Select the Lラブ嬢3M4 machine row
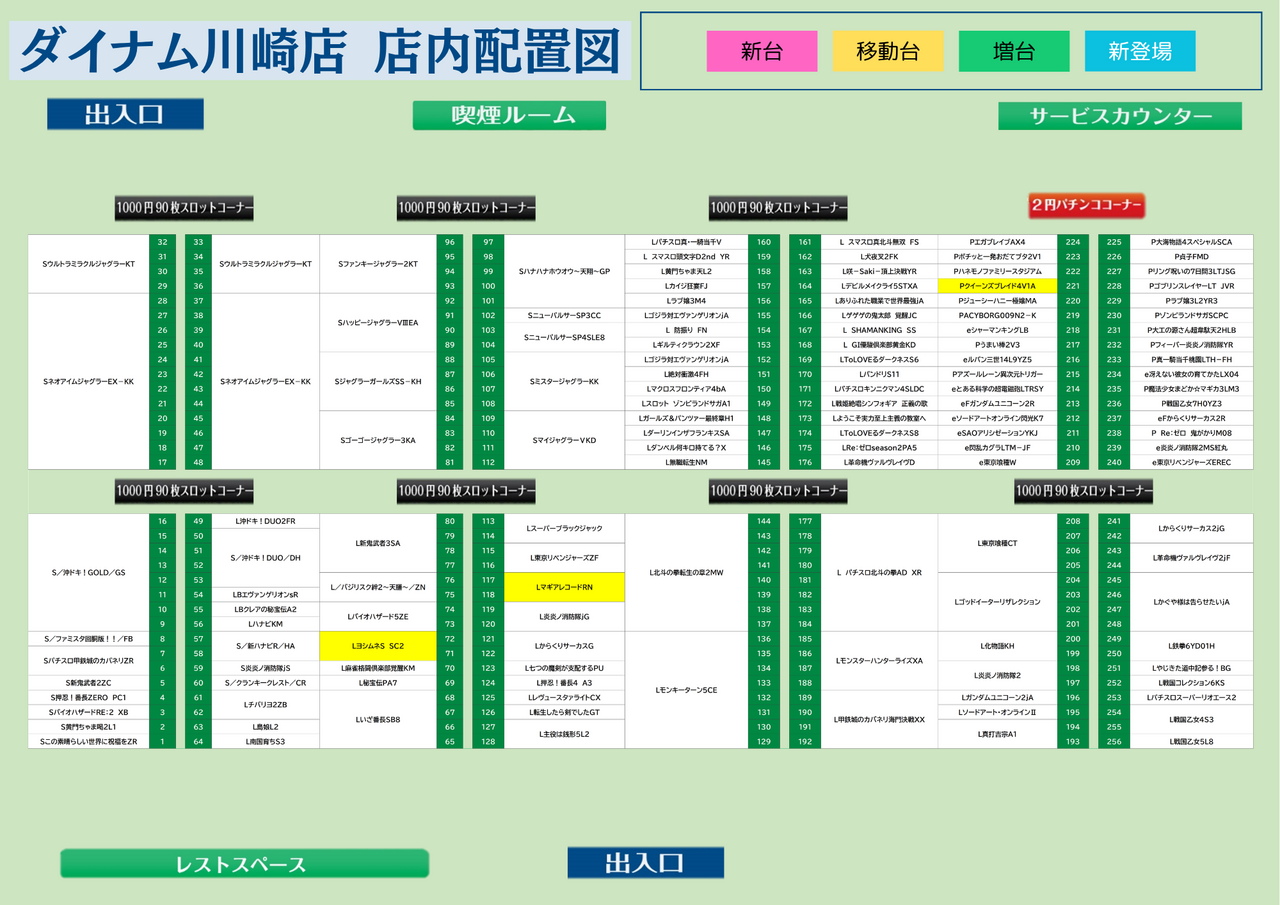Screen dimensions: 1280x905 pos(686,301)
